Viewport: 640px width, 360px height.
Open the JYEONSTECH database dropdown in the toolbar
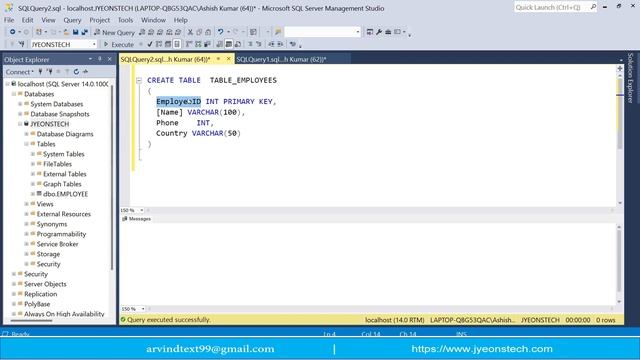[x=94, y=44]
